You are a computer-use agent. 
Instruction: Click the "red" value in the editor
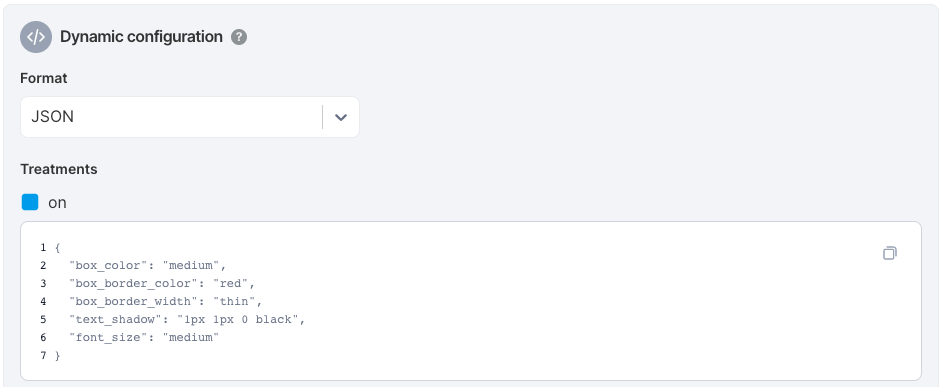click(230, 283)
